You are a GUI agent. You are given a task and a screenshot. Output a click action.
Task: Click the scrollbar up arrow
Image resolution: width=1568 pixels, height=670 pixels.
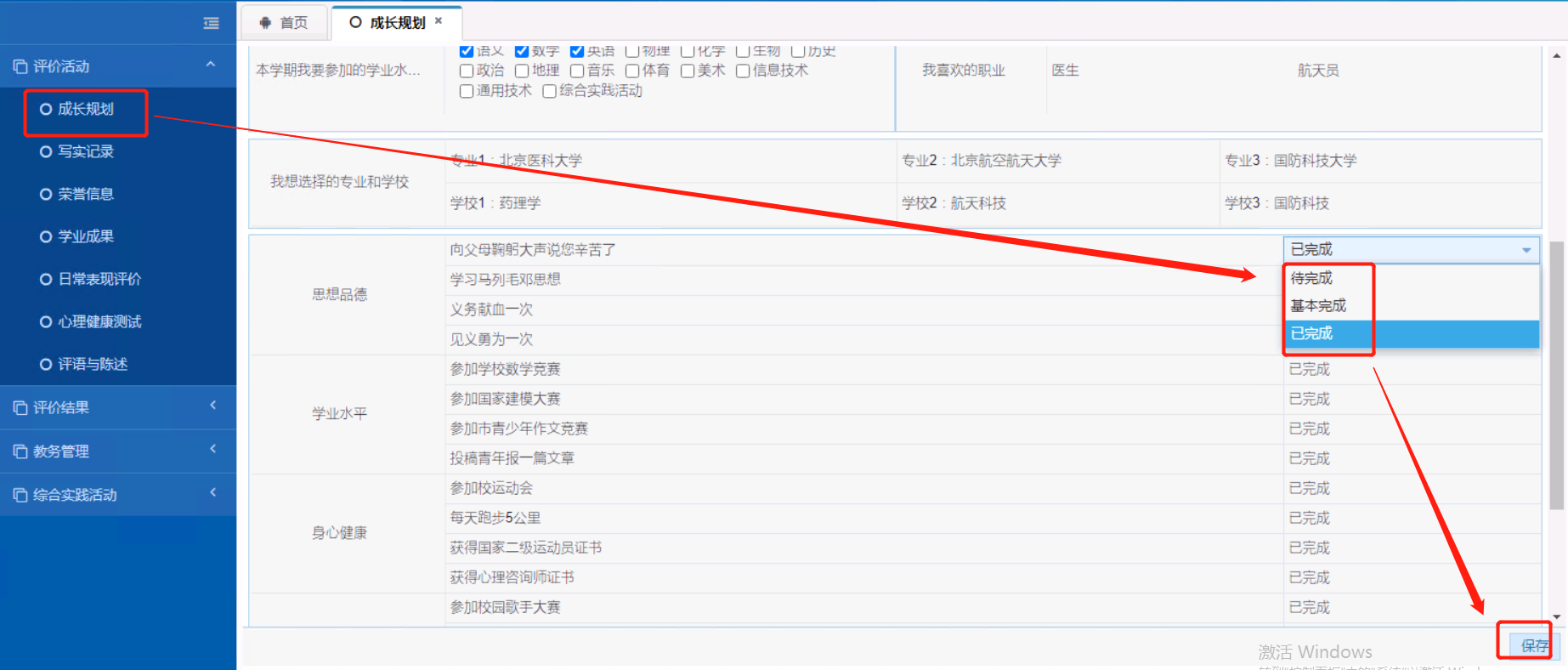coord(1557,55)
